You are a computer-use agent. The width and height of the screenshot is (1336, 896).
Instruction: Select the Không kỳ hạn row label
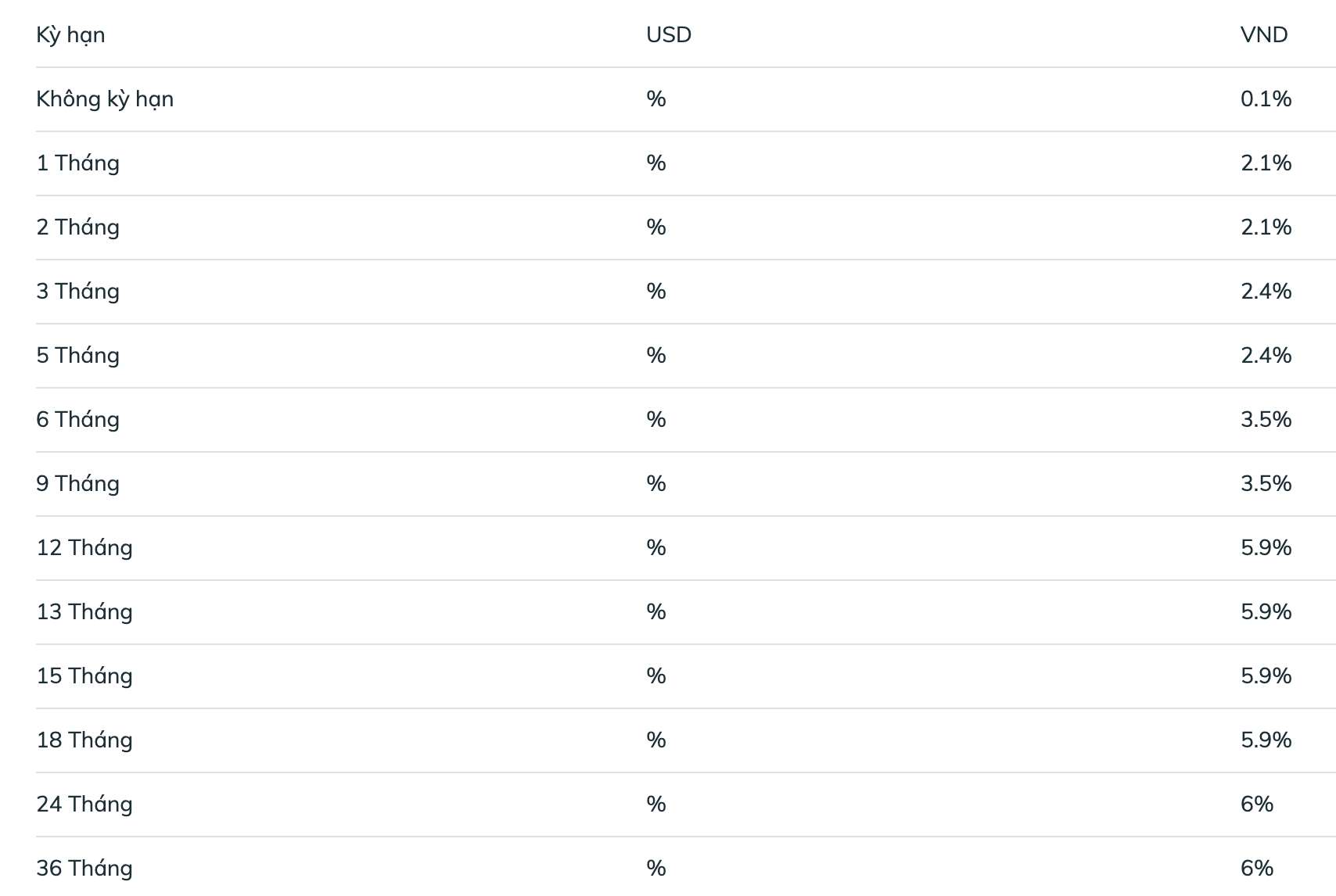coord(105,99)
